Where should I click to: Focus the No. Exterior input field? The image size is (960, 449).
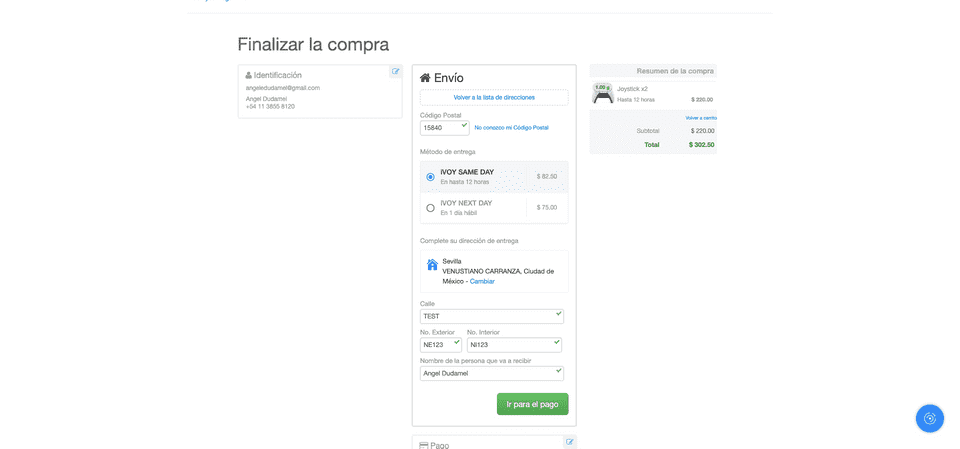pos(441,345)
